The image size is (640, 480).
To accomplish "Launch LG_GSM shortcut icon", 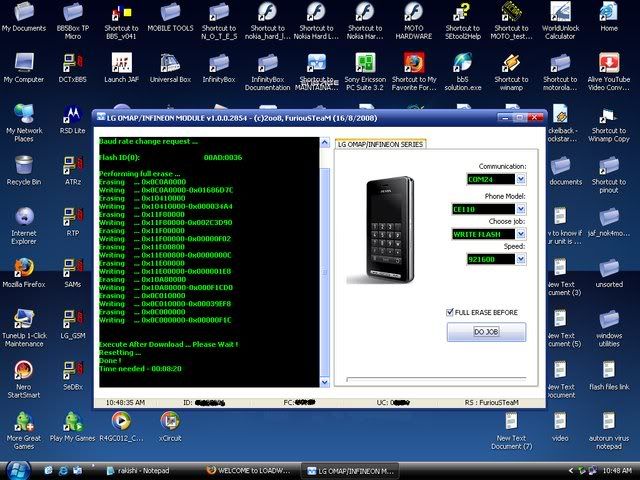I will point(73,324).
